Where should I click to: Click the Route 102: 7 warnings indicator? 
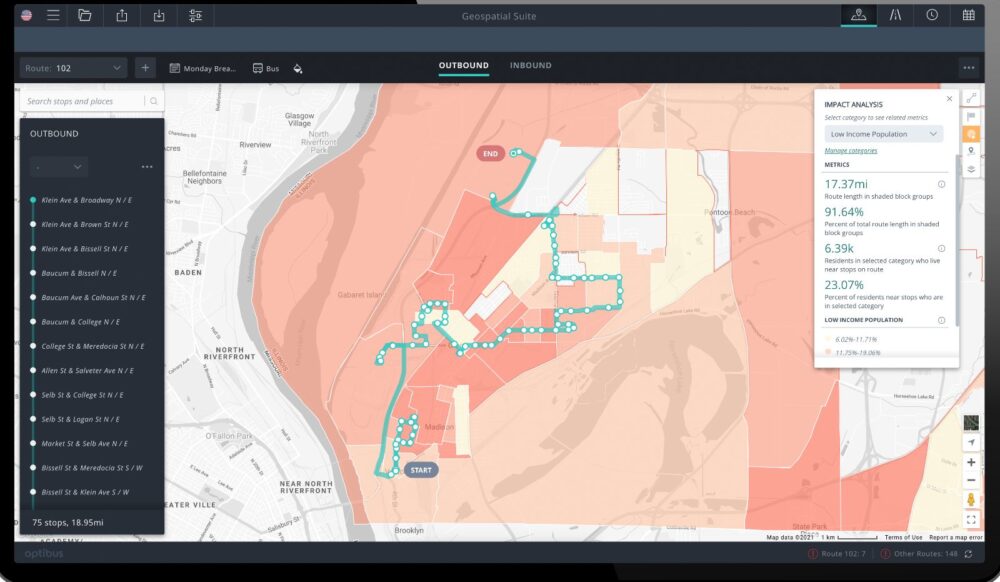[x=837, y=554]
